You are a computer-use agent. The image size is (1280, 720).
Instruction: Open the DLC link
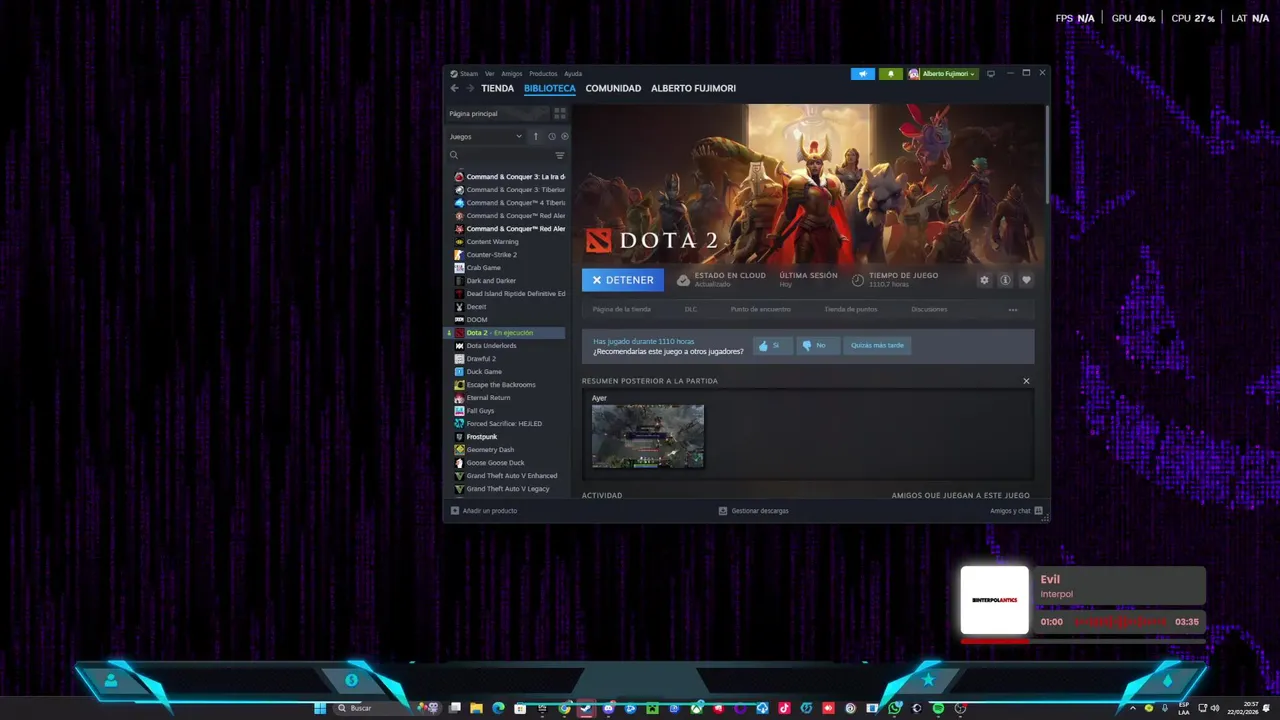(x=691, y=309)
